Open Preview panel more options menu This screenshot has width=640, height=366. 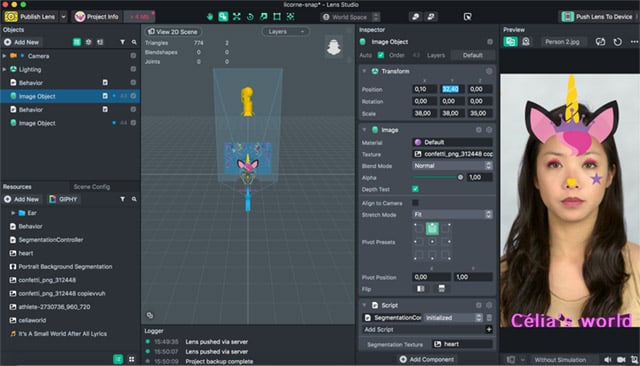(x=634, y=42)
